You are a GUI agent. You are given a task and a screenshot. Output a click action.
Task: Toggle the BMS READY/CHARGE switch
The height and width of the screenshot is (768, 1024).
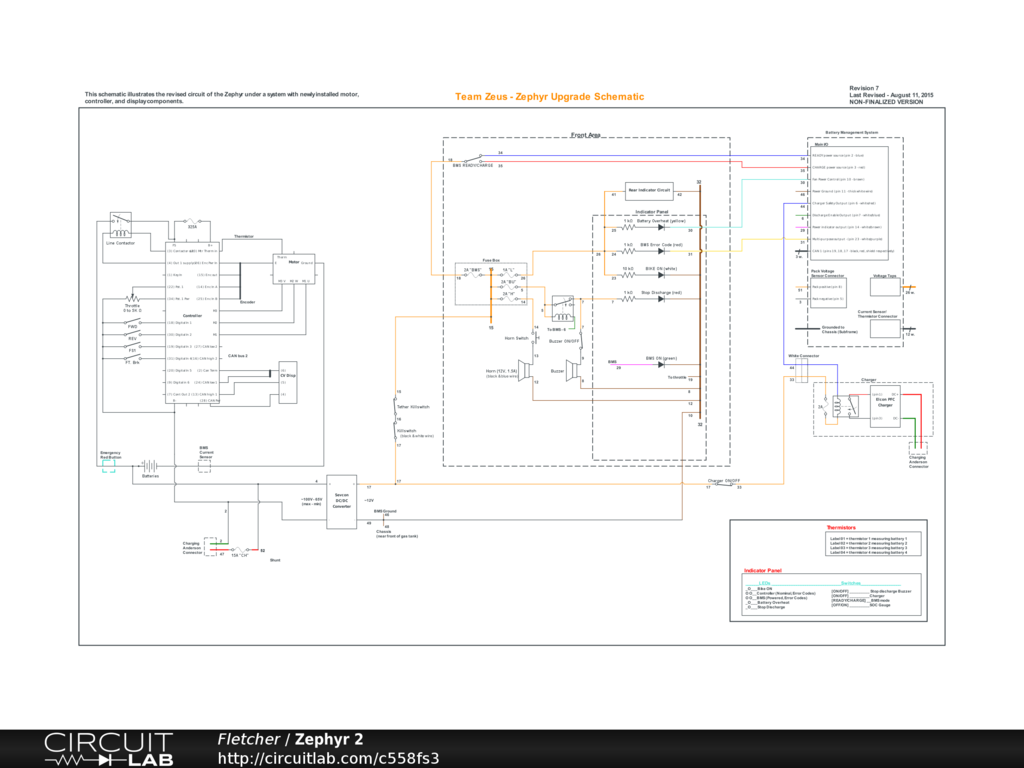pos(473,159)
